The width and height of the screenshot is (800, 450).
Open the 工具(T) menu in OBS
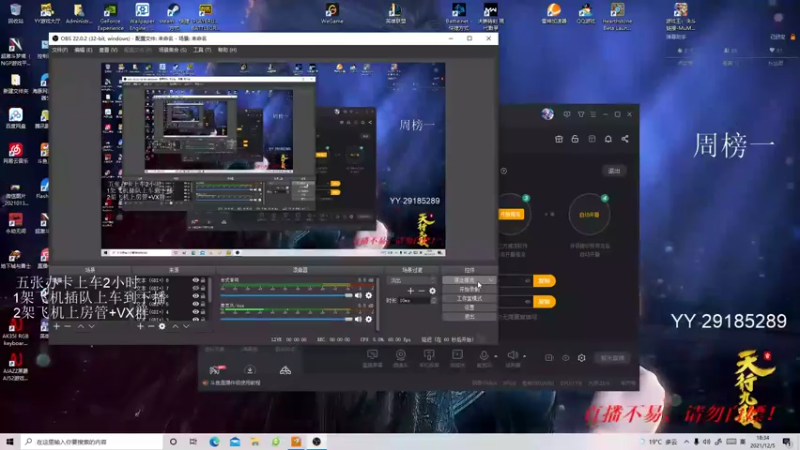tap(202, 50)
